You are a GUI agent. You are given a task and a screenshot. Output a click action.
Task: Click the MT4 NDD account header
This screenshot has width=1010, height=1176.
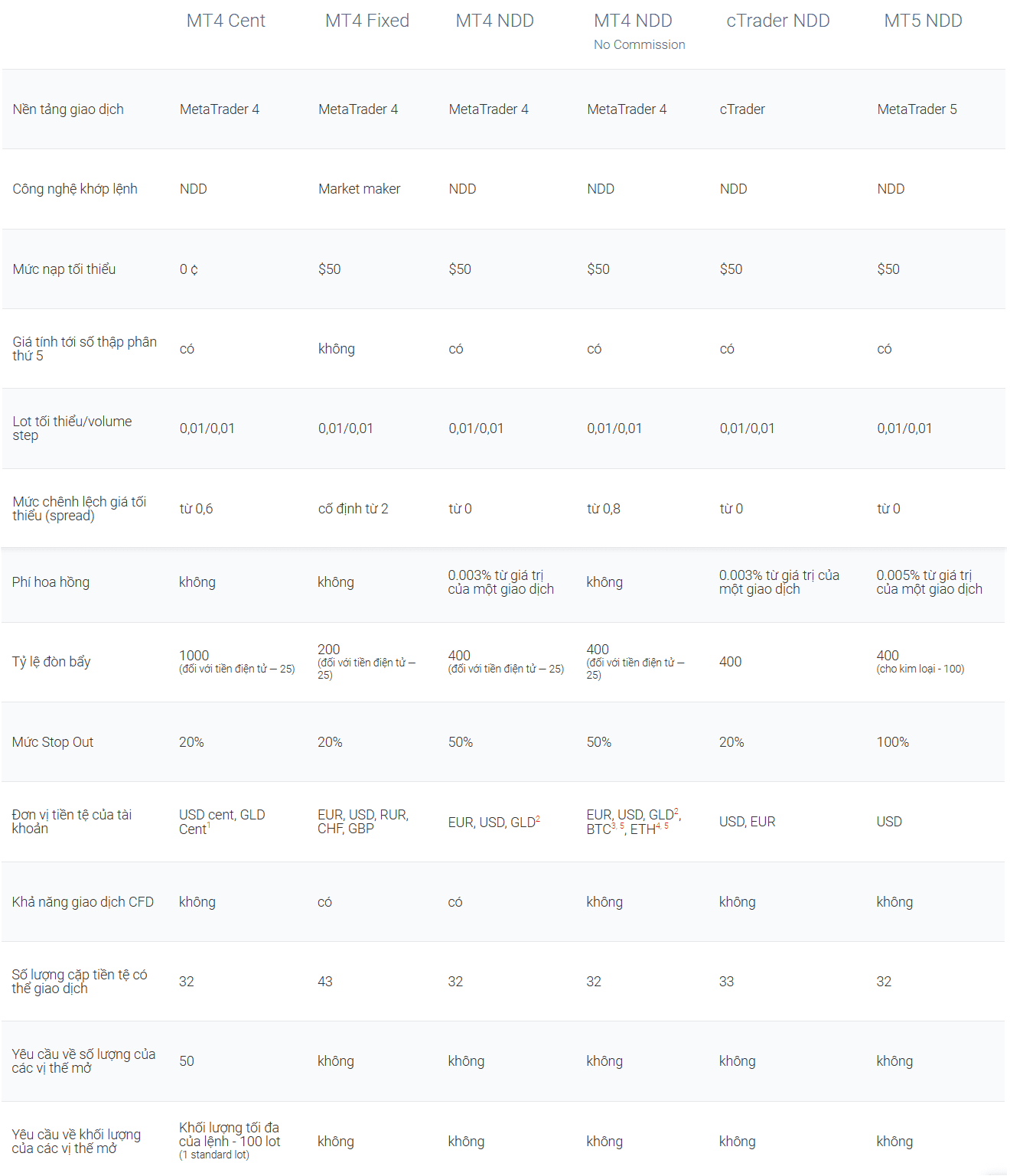(x=494, y=21)
